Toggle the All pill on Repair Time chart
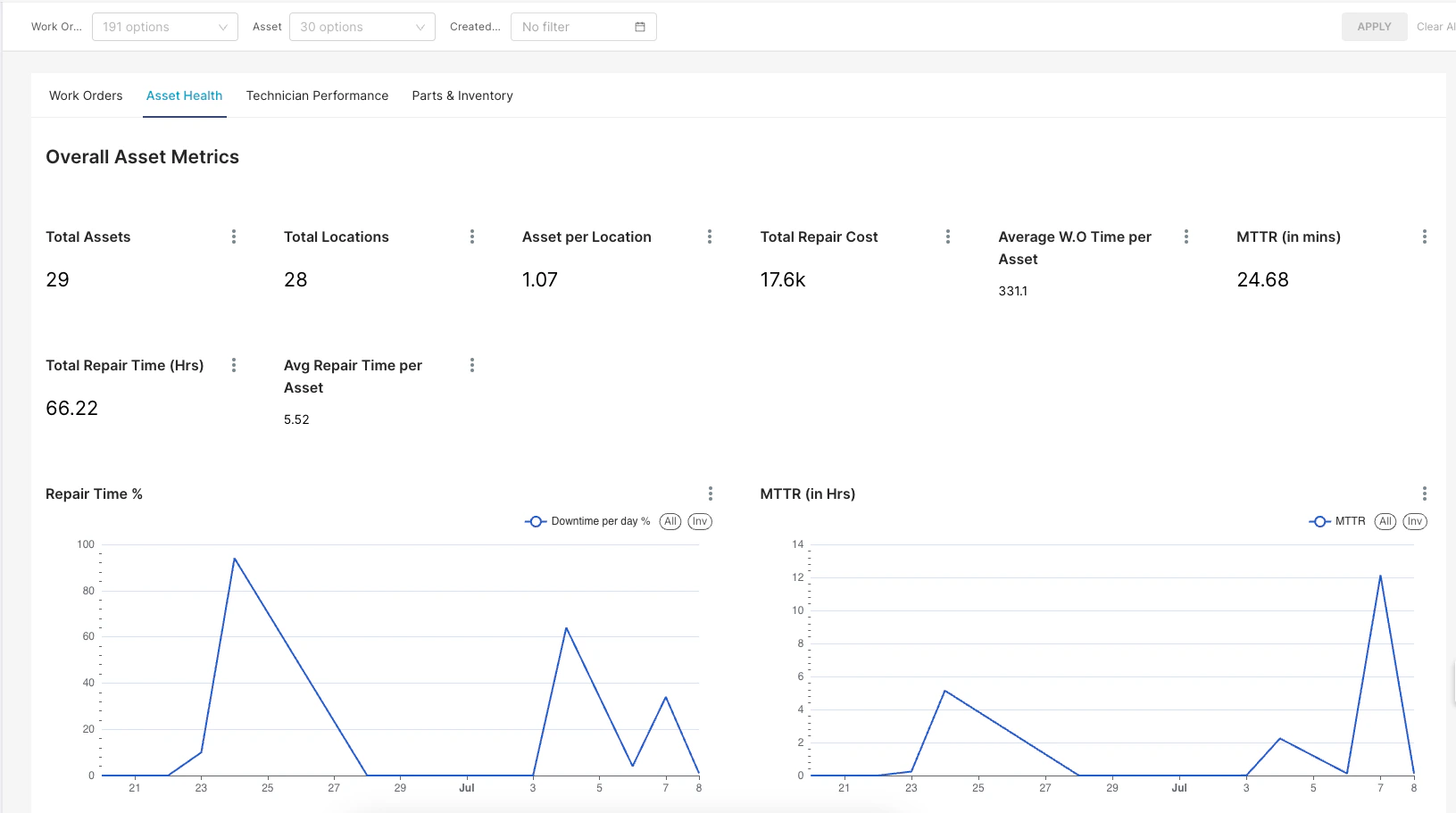The image size is (1456, 813). (670, 521)
